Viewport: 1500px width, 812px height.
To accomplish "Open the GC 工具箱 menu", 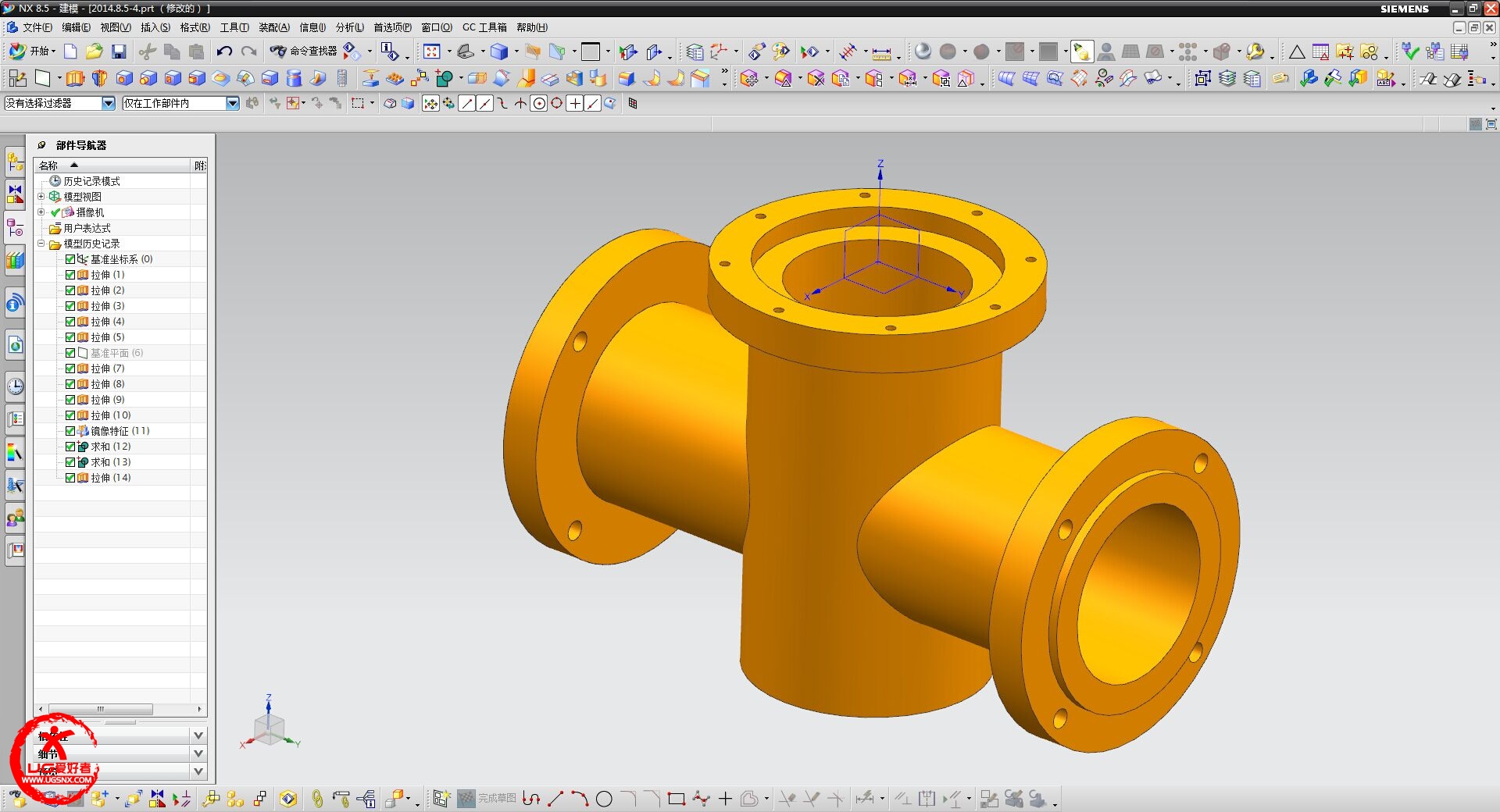I will (x=484, y=27).
